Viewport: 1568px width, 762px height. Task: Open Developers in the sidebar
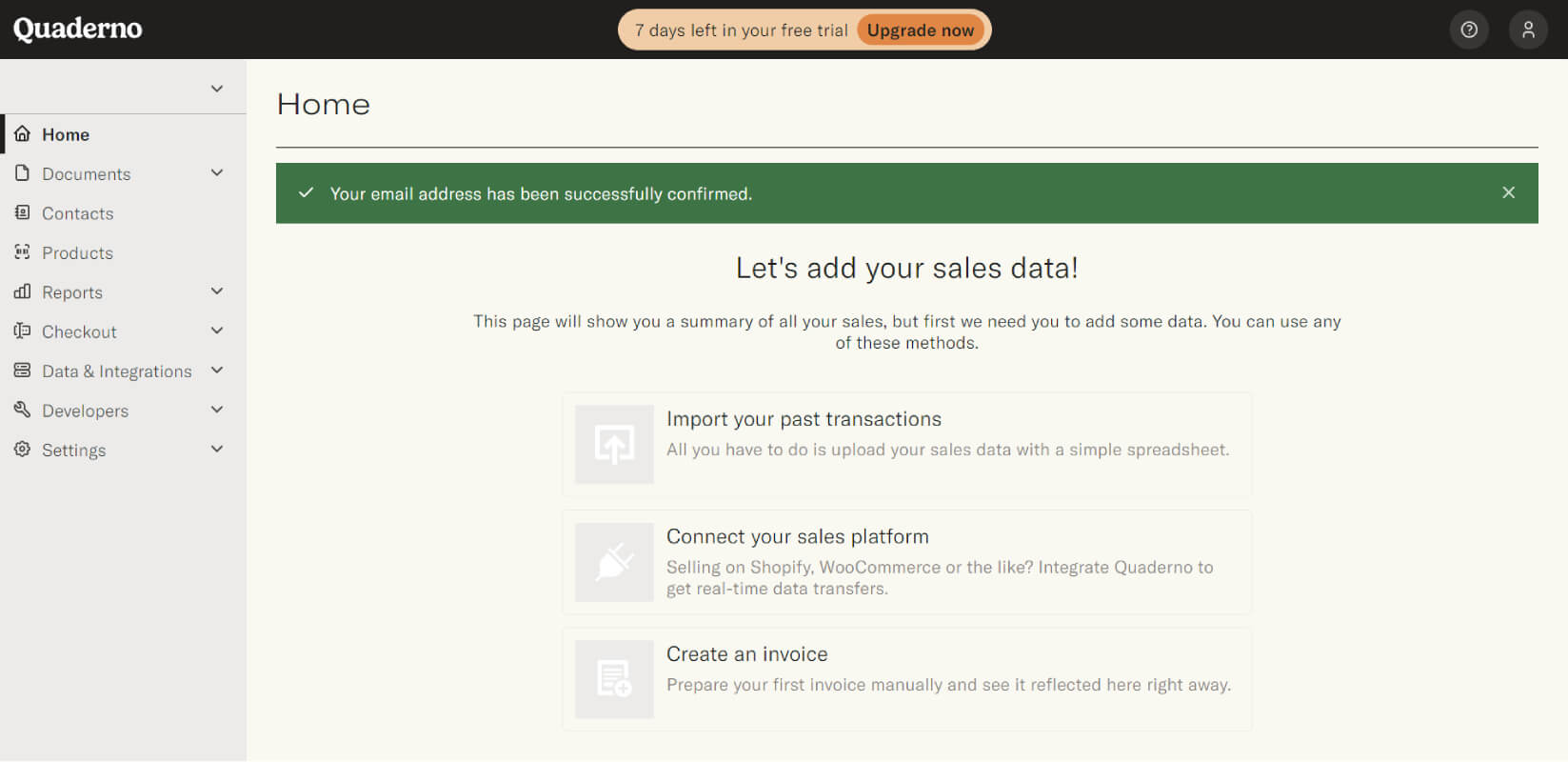coord(123,411)
